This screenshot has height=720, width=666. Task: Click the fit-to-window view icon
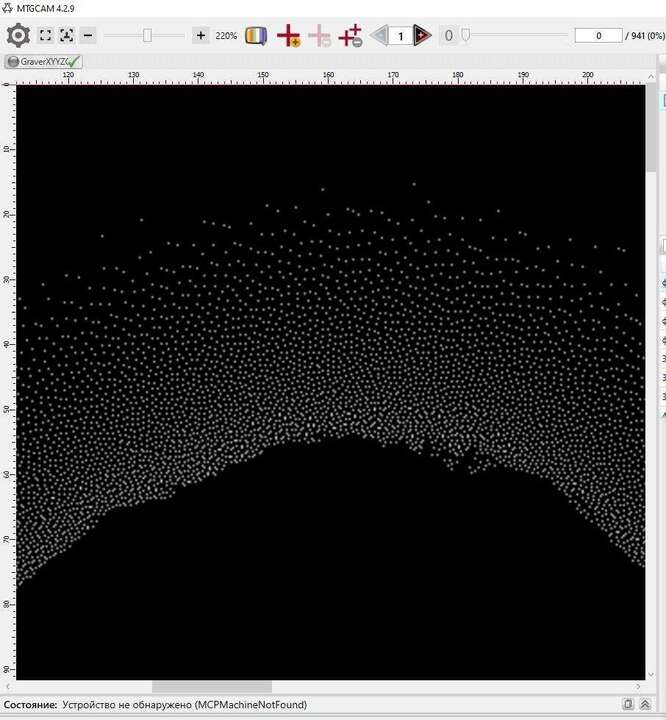click(x=46, y=36)
